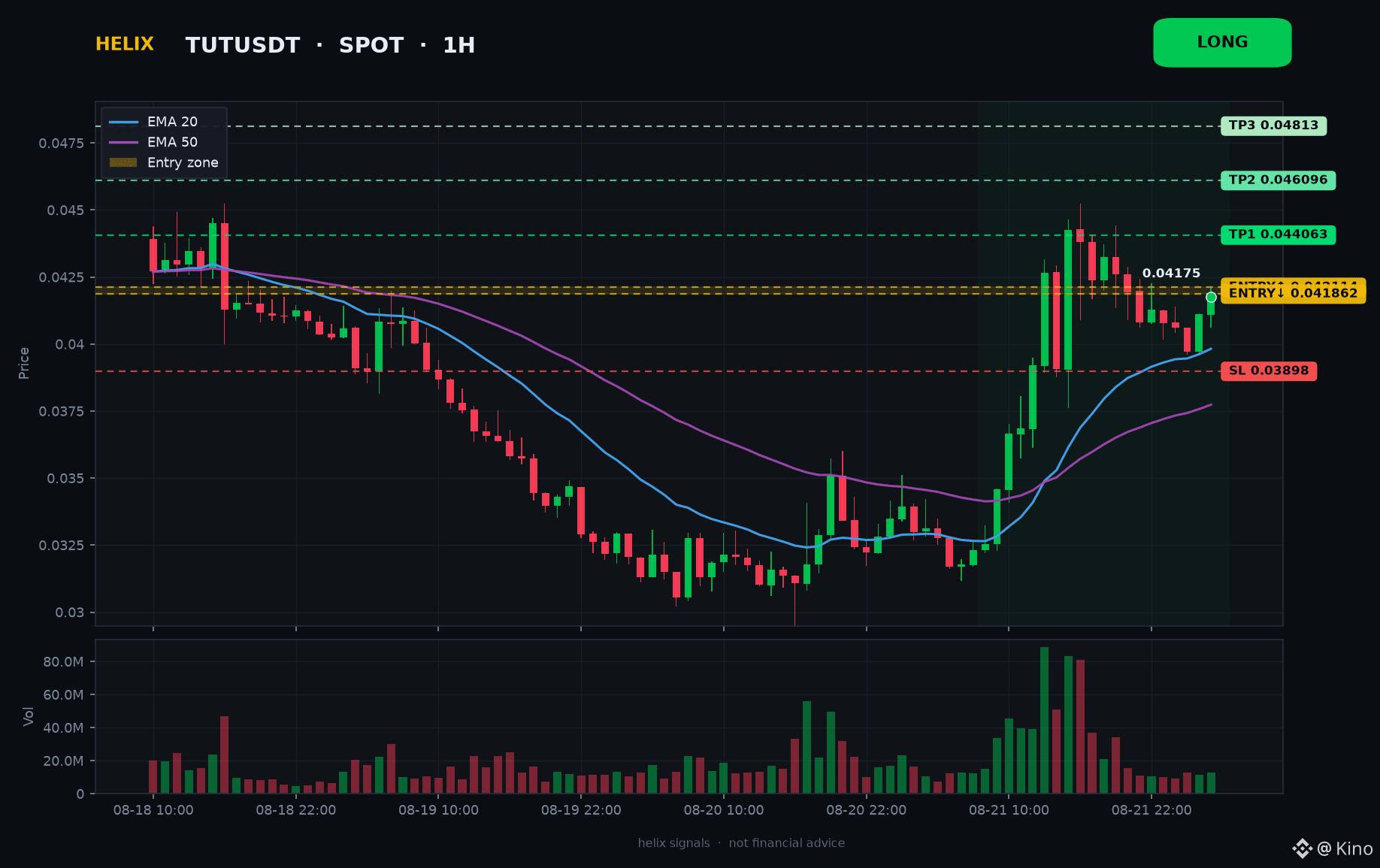Screen dimensions: 1380x868
Task: Click the 60.0M volume axis tick
Action: 63,695
